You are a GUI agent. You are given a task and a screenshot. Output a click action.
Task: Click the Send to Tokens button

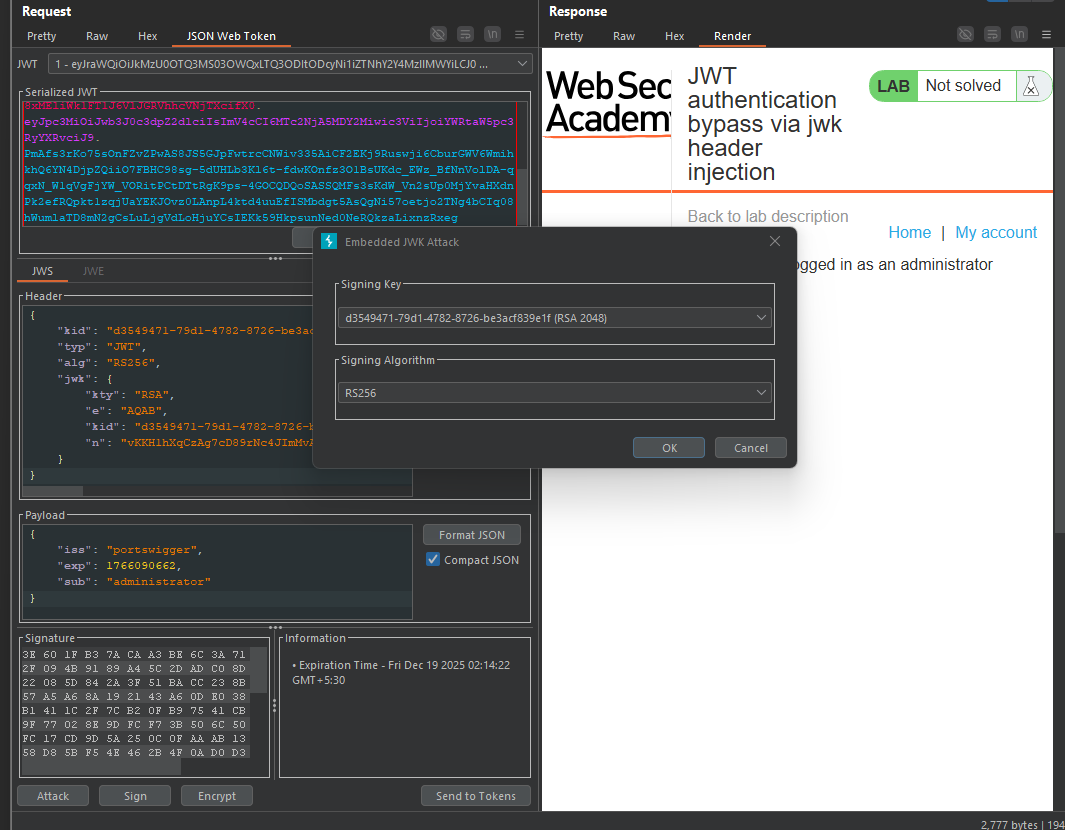pos(475,795)
